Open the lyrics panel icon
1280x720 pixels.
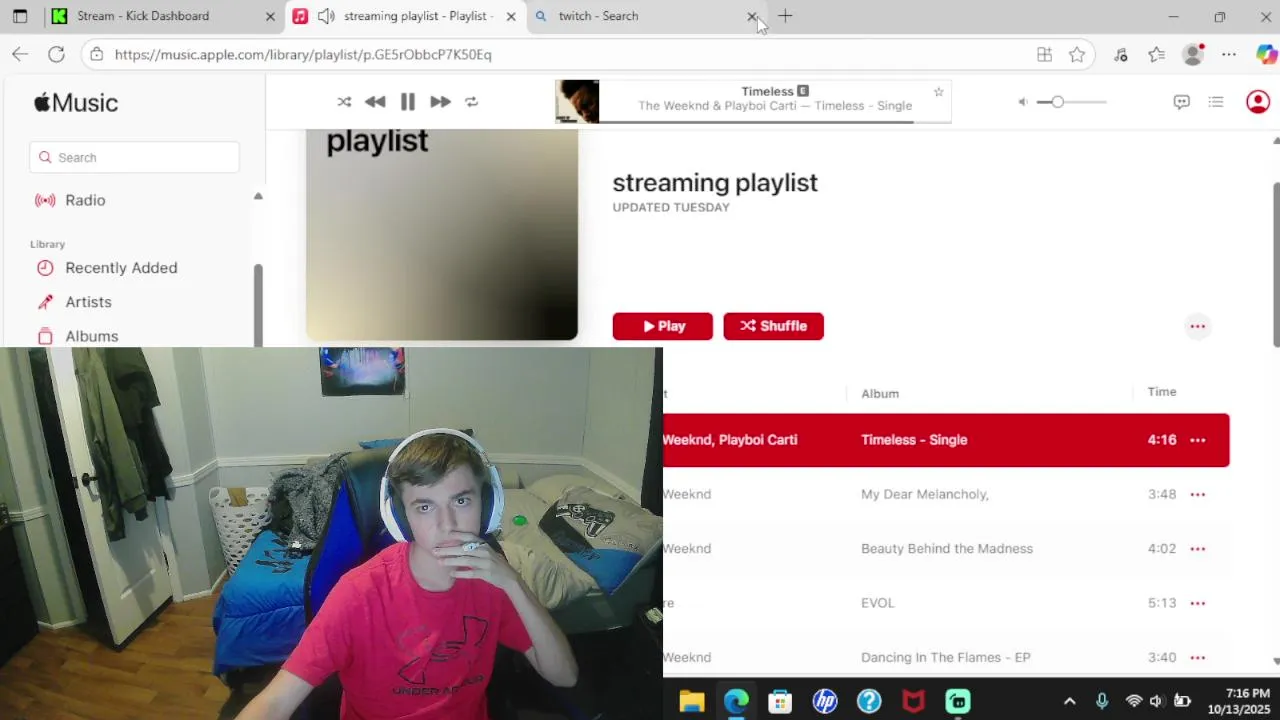coord(1182,102)
